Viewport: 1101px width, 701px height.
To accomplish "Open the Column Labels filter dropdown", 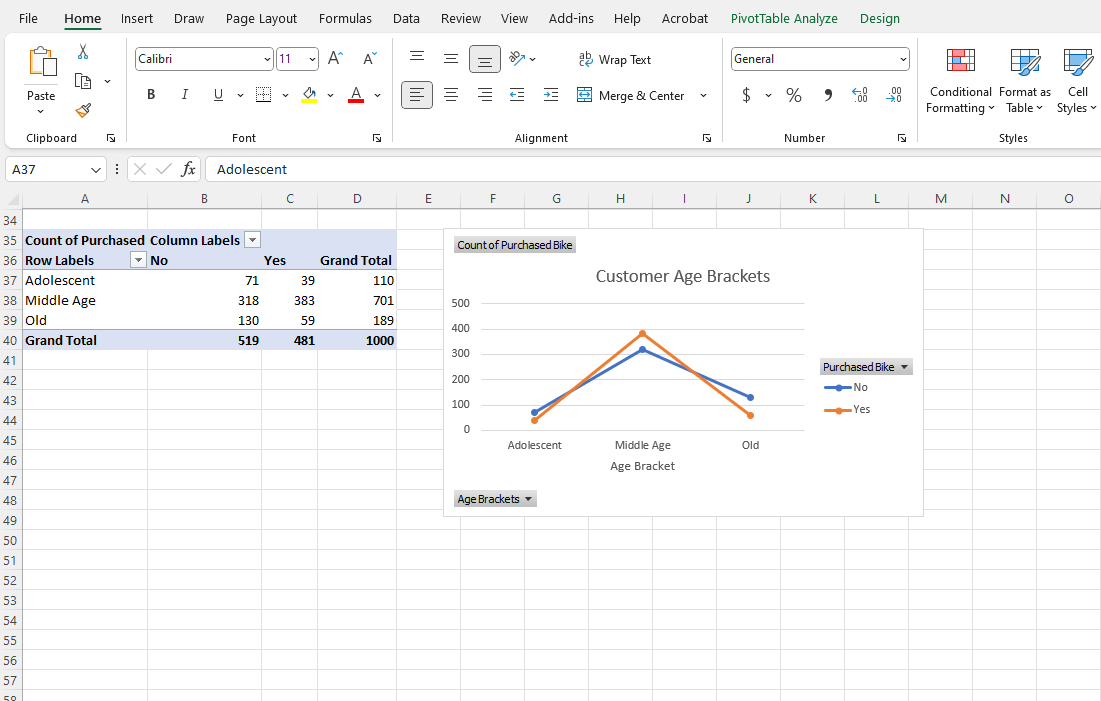I will click(x=252, y=240).
